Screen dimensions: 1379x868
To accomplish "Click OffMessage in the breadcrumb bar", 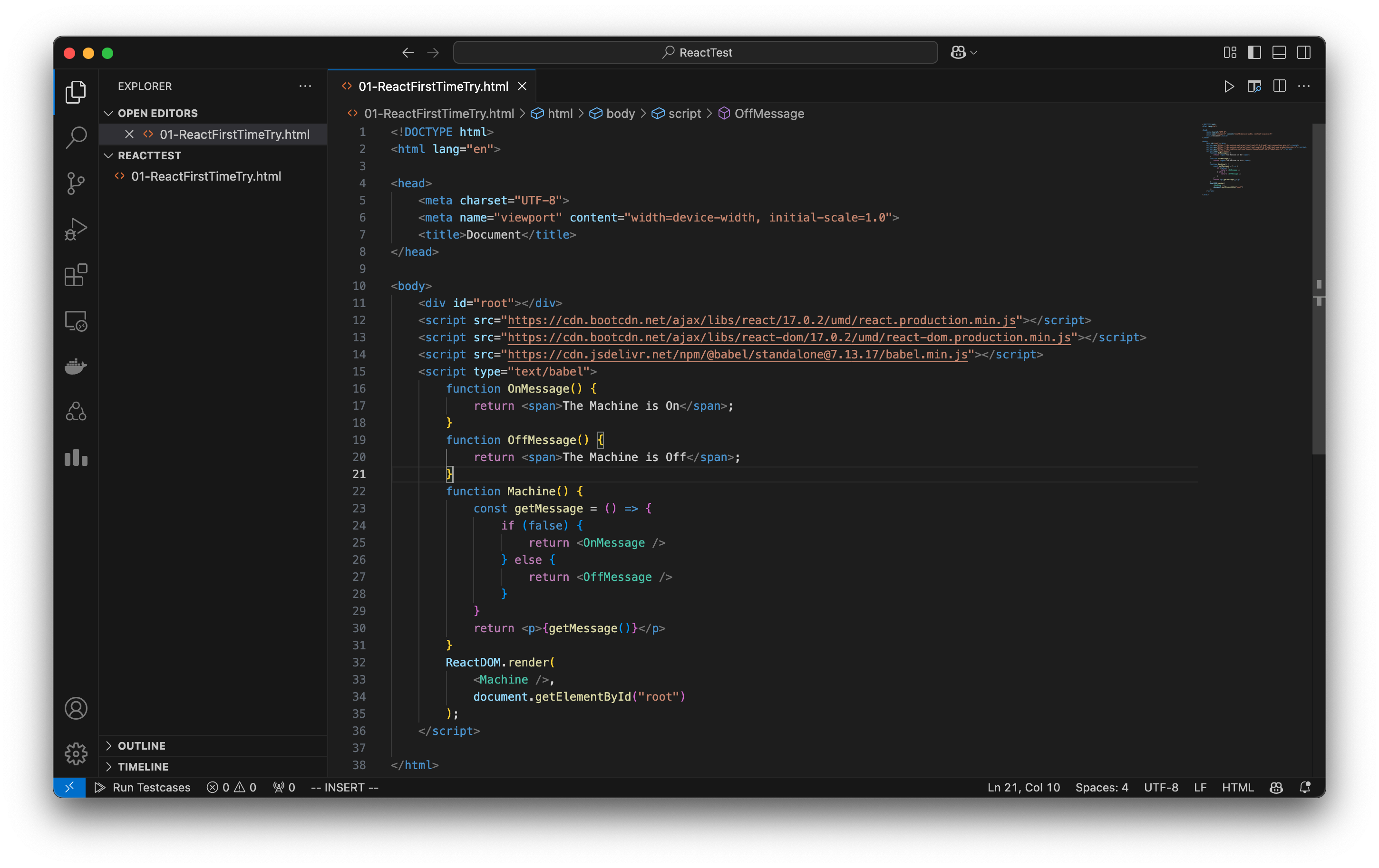I will [x=769, y=113].
